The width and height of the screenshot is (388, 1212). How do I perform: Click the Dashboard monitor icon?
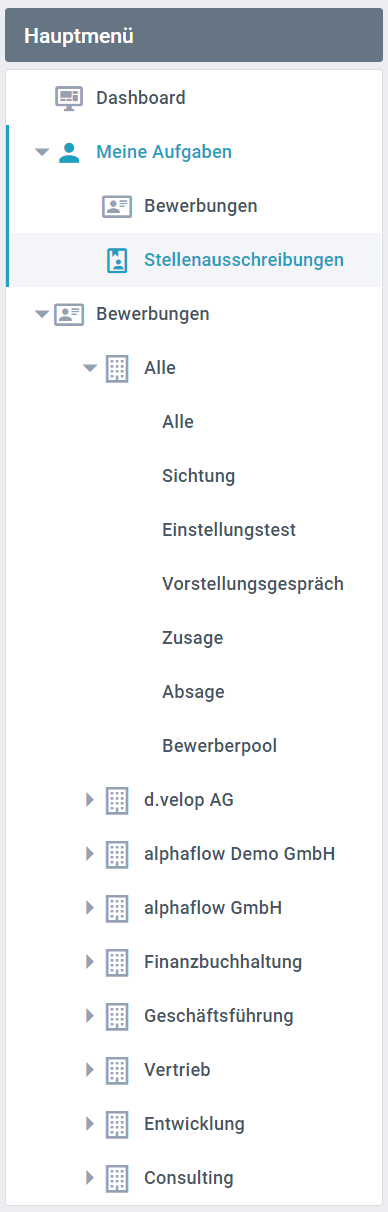tap(68, 98)
